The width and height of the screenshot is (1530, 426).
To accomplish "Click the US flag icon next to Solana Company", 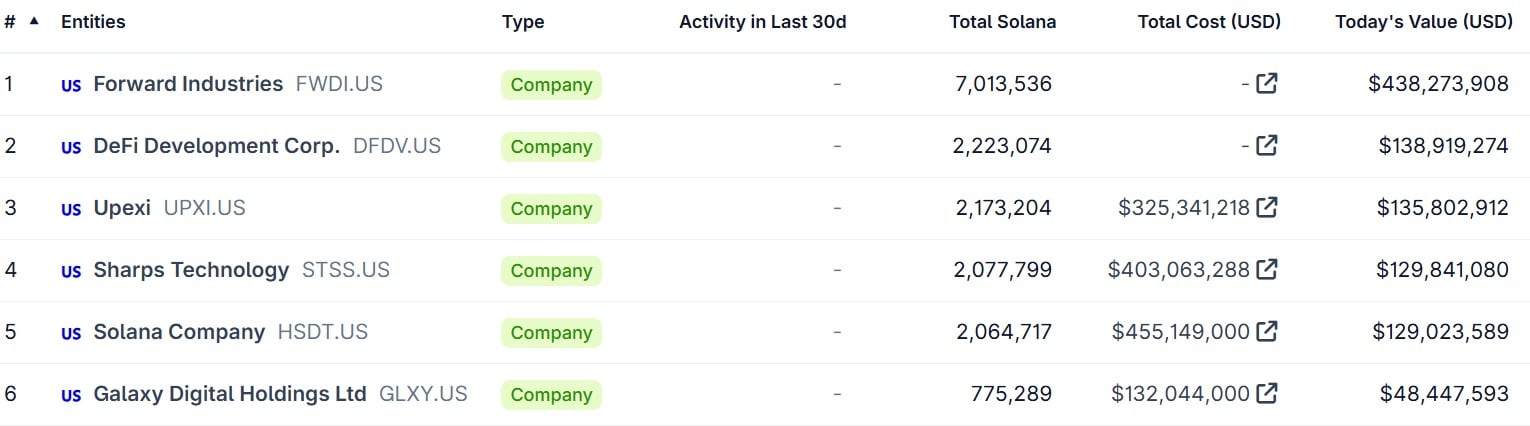I will point(71,333).
